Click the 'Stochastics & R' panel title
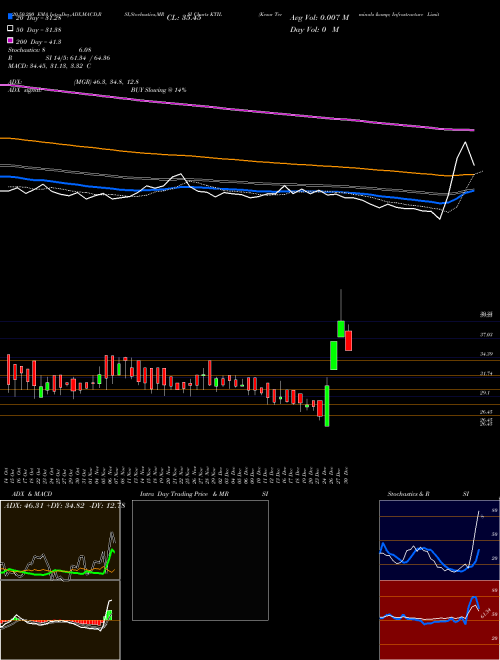 click(408, 494)
